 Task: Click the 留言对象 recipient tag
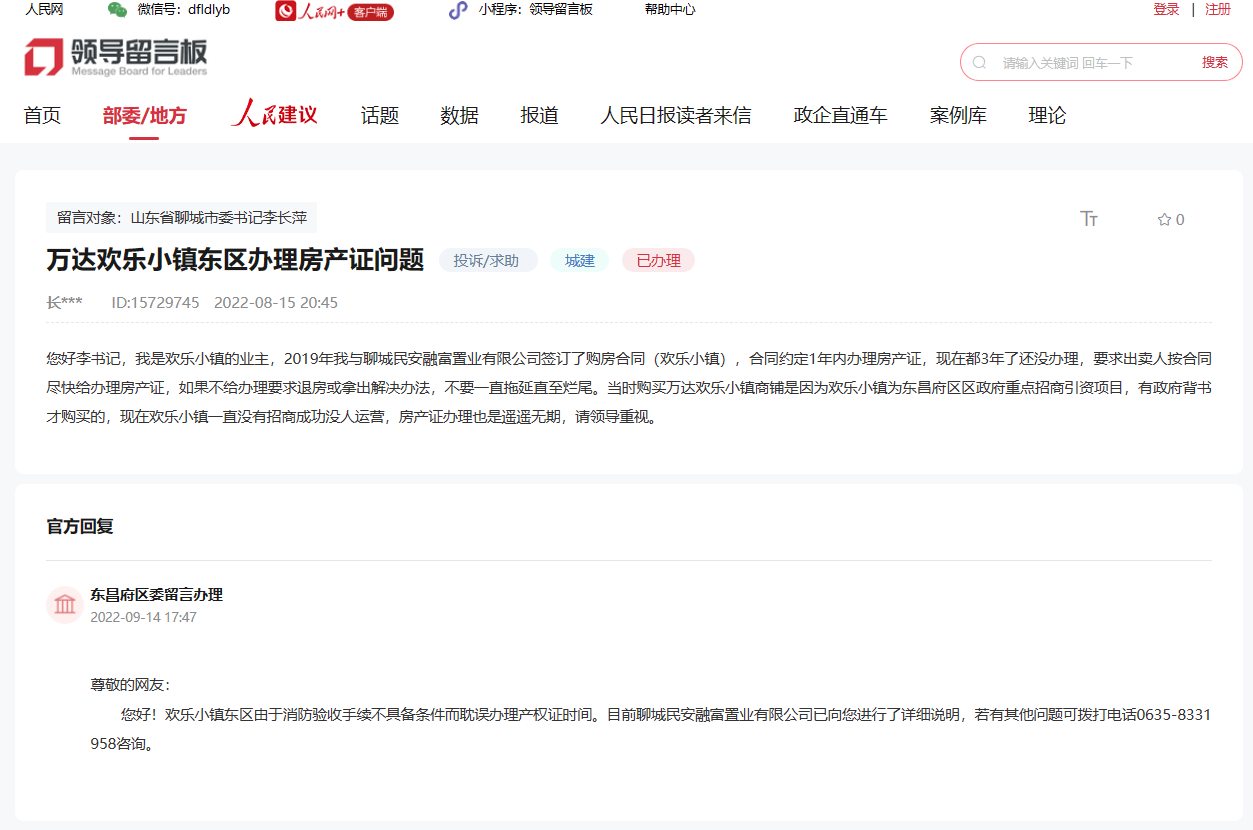[182, 218]
